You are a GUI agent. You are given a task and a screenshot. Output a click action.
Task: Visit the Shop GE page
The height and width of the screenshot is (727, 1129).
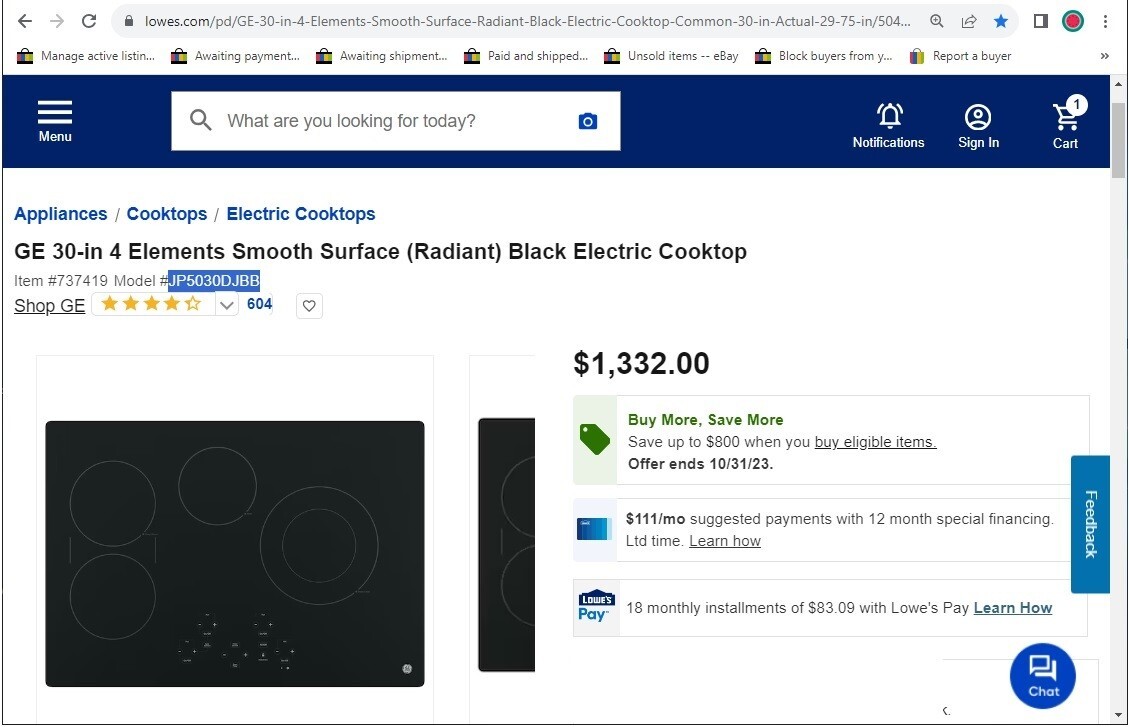coord(49,306)
